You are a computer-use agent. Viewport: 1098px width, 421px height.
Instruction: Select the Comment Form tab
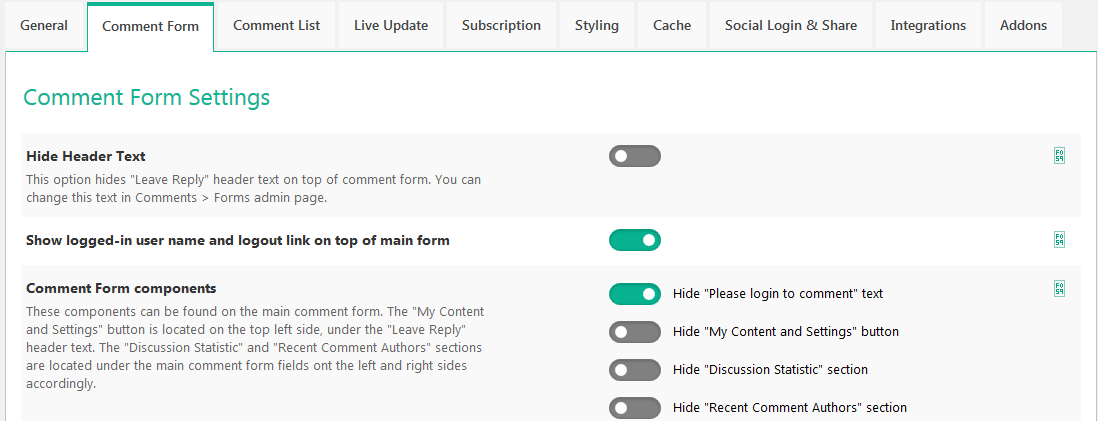click(x=150, y=26)
